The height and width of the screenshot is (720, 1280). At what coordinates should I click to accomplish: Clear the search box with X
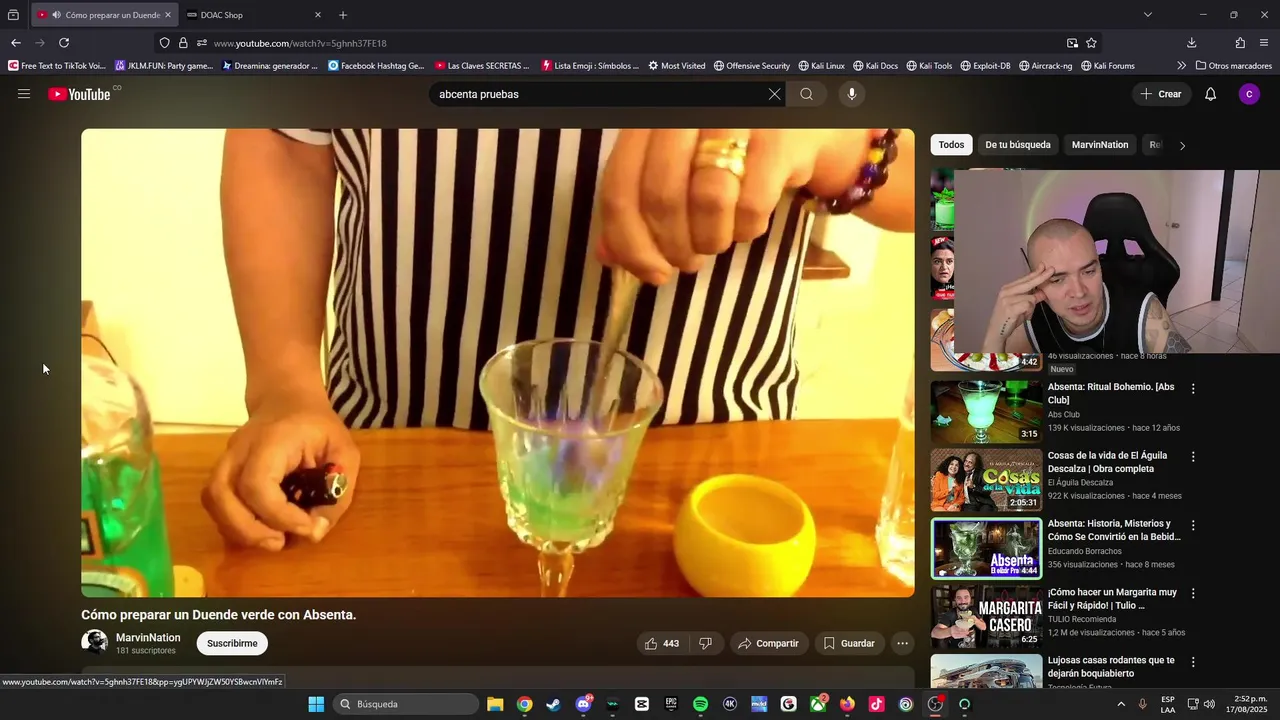(x=774, y=94)
